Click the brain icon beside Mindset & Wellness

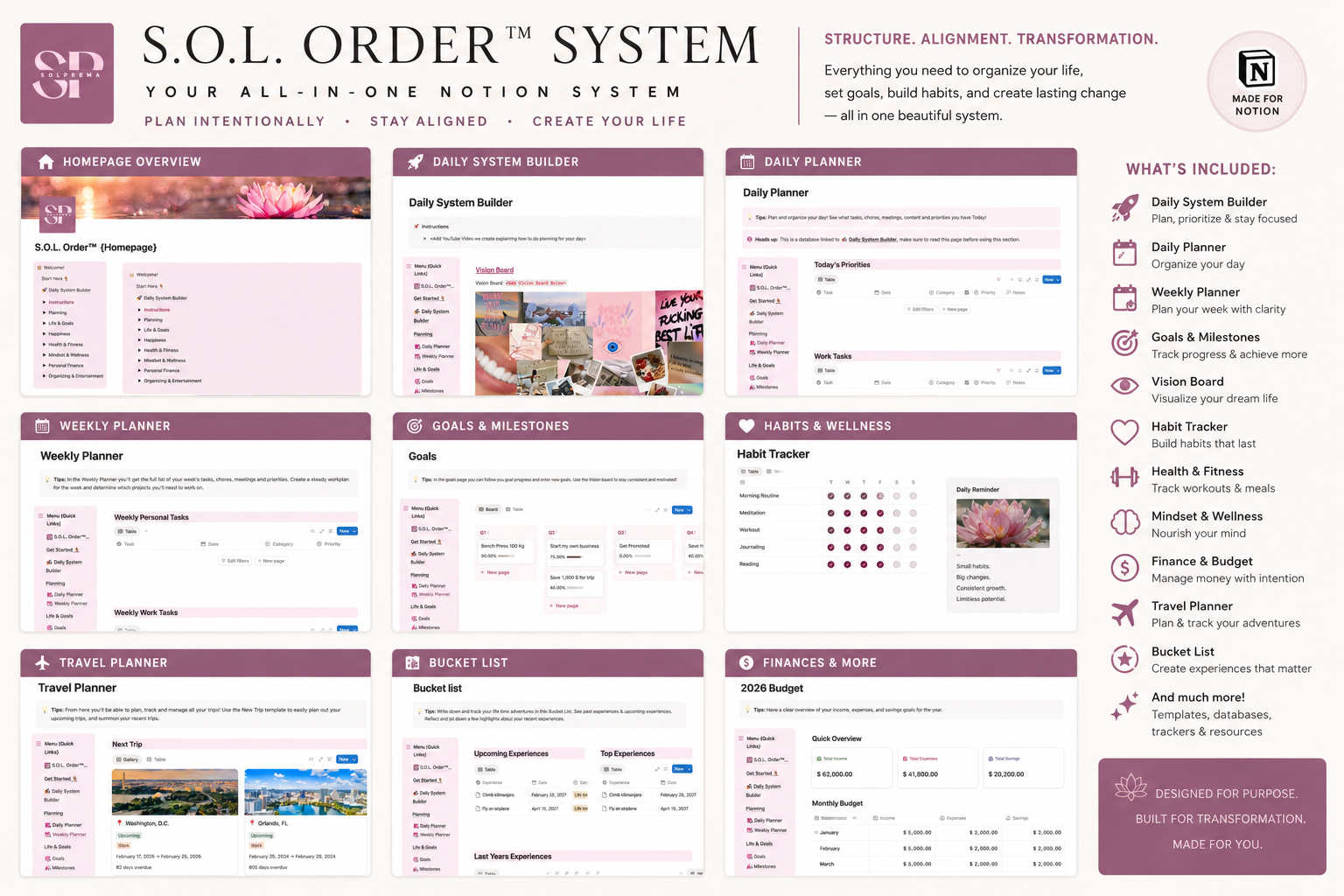1124,522
